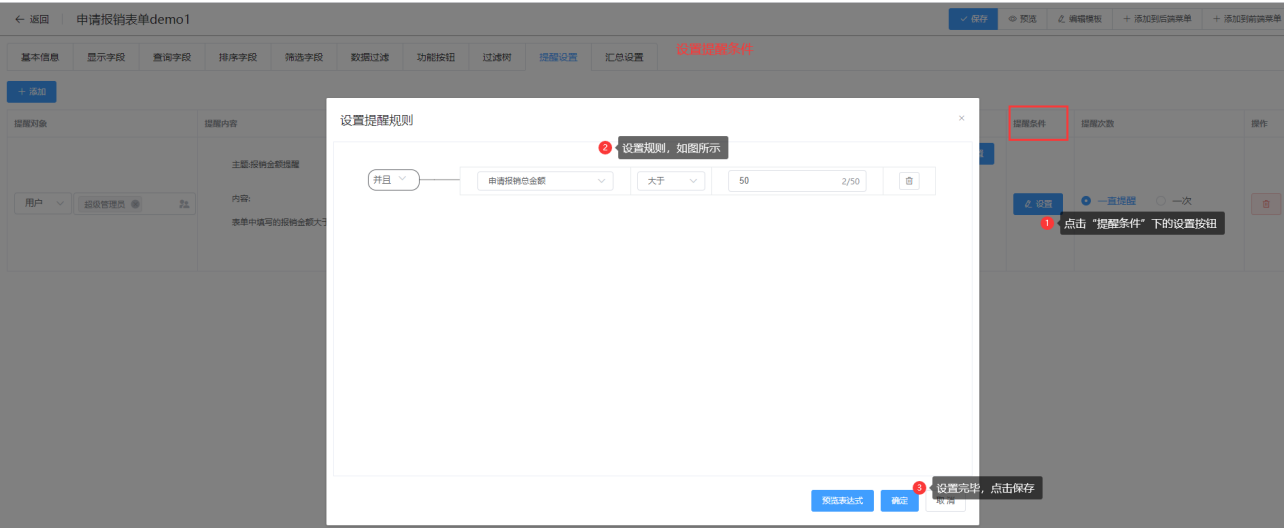Close the 设置提醒规则 dialog with X
Screen dimensions: 1284x528
point(962,118)
